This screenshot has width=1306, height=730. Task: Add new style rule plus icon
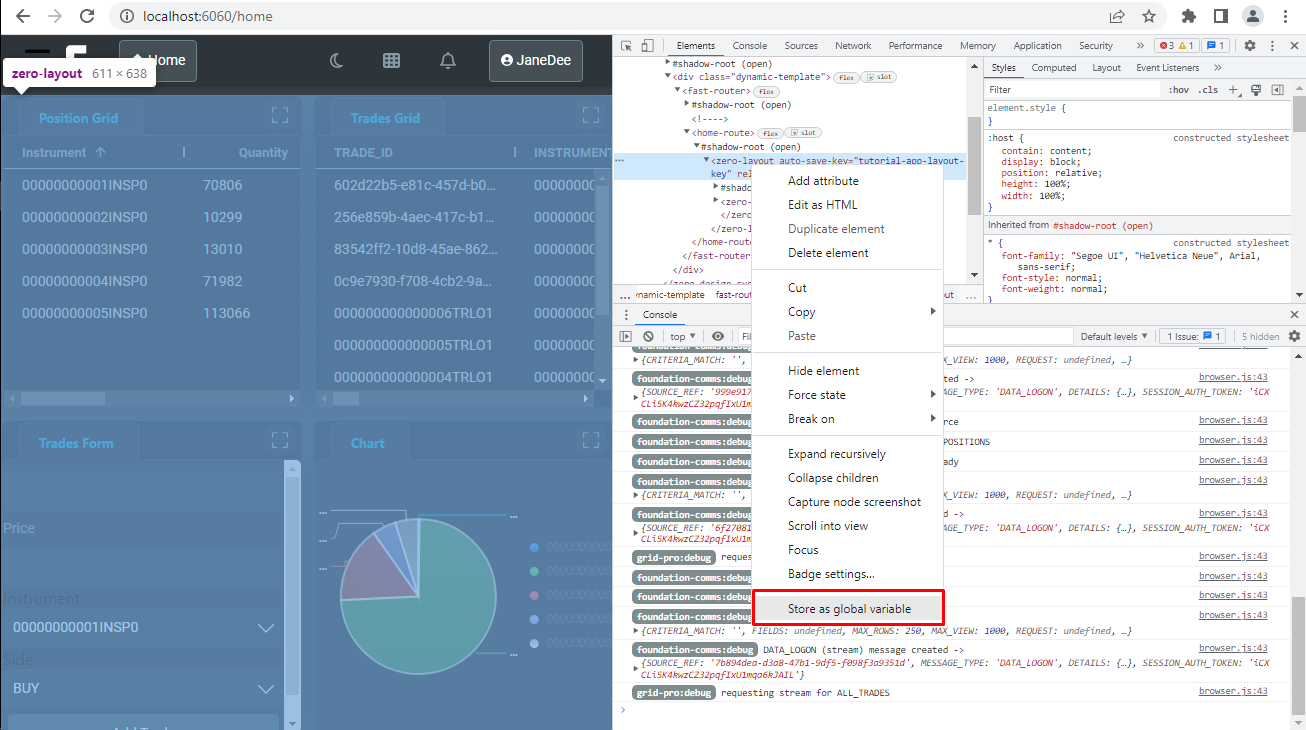(1233, 90)
